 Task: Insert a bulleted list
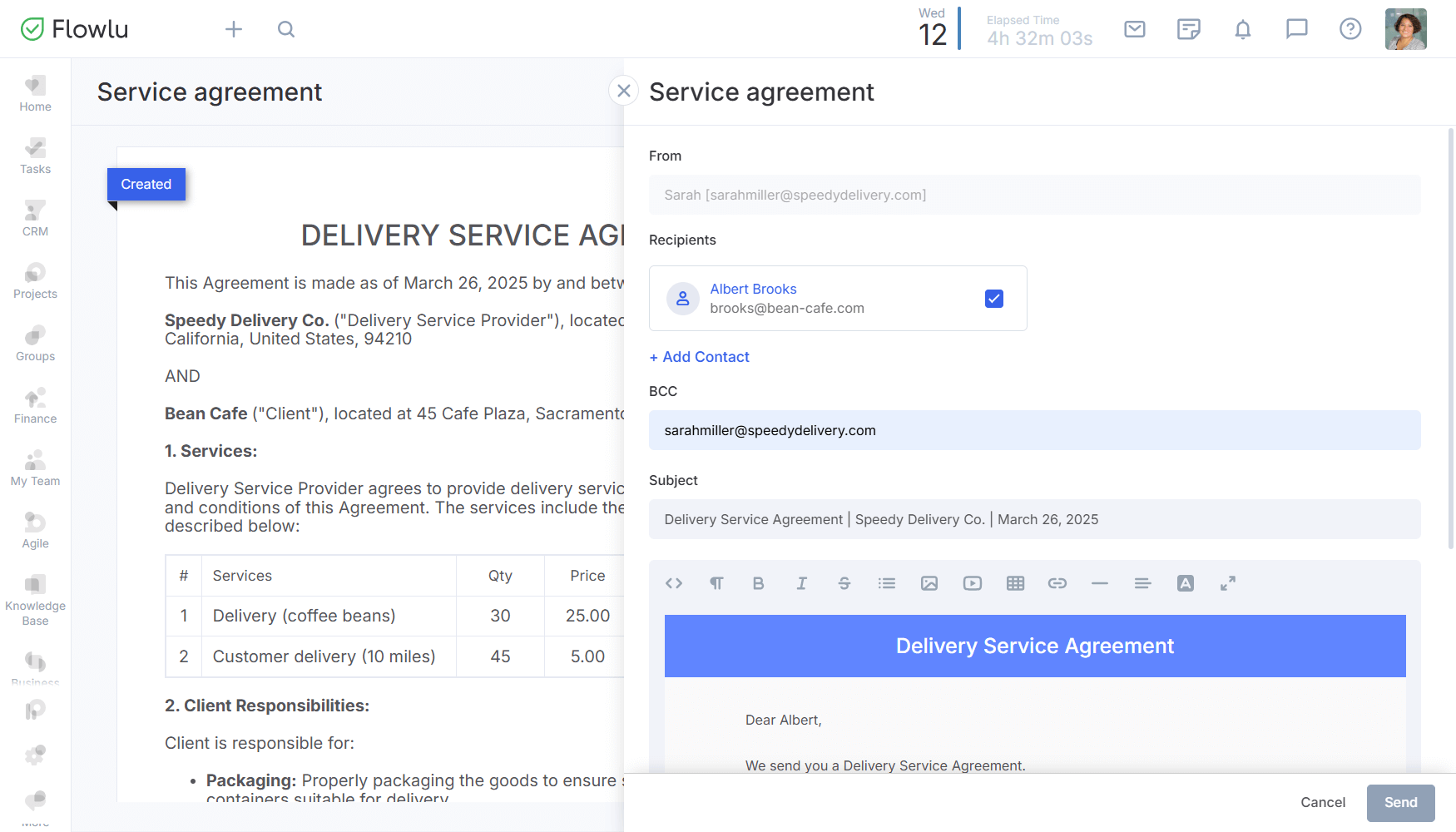(887, 583)
